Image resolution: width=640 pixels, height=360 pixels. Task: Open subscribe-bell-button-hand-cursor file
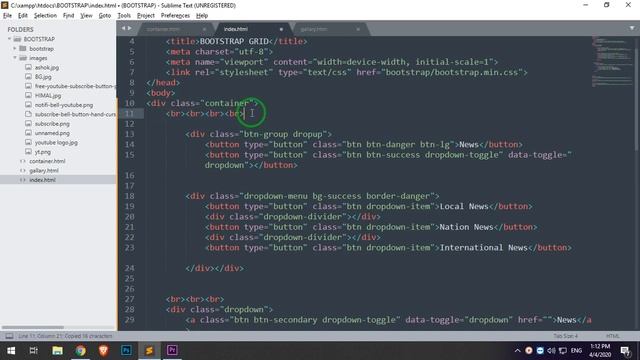(x=75, y=114)
